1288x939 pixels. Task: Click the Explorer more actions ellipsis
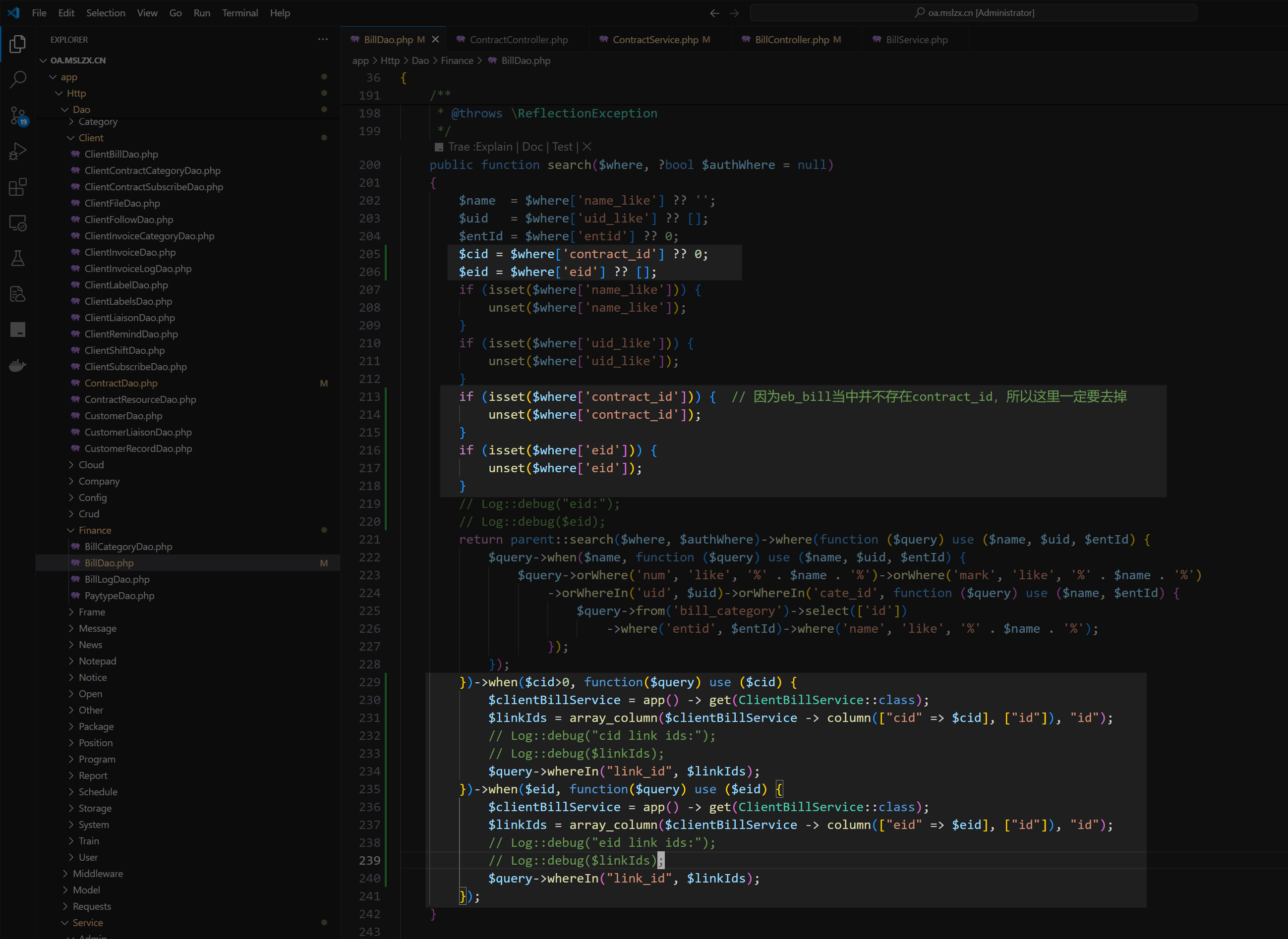point(323,39)
